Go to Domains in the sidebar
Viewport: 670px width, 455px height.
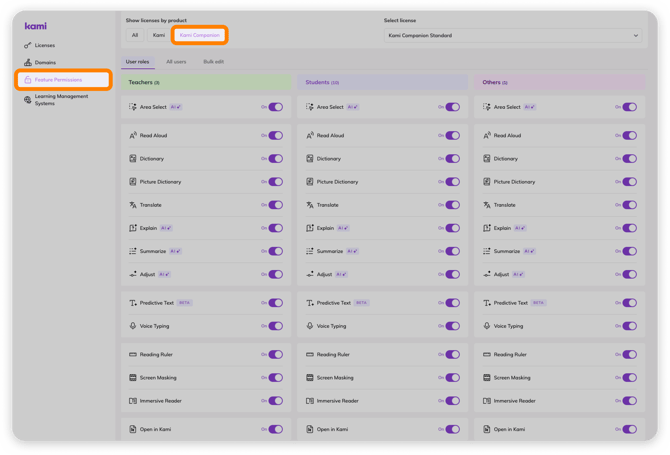click(x=45, y=62)
